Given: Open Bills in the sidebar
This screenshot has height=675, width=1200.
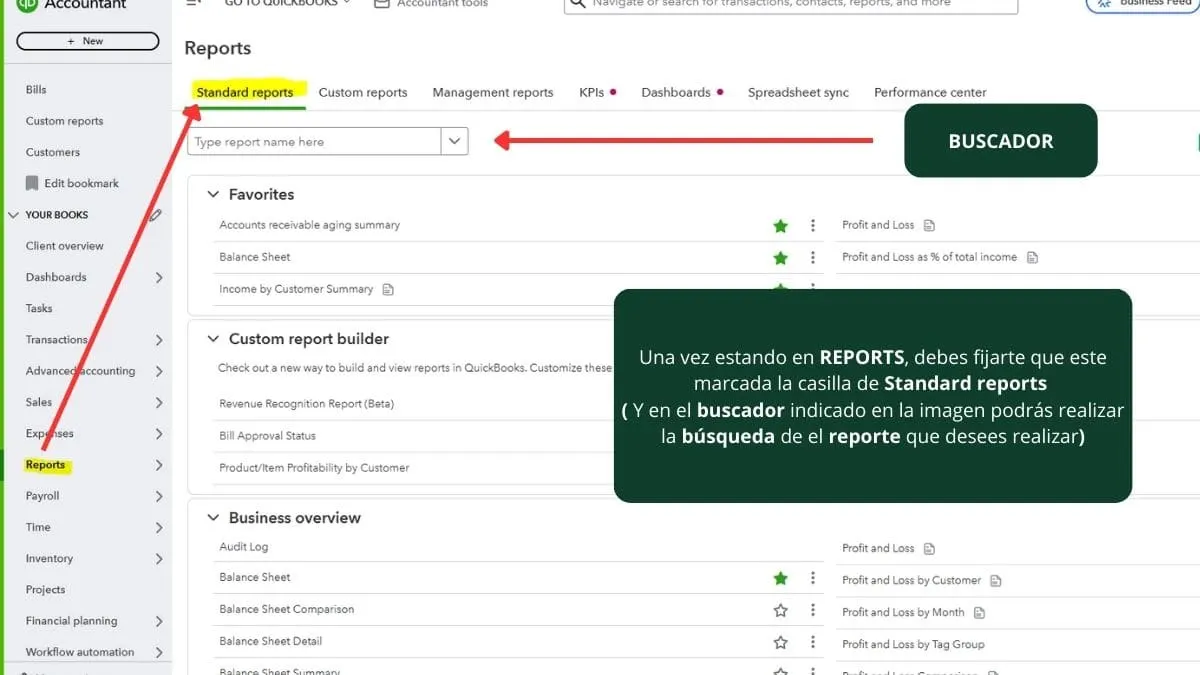Looking at the screenshot, I should tap(36, 90).
